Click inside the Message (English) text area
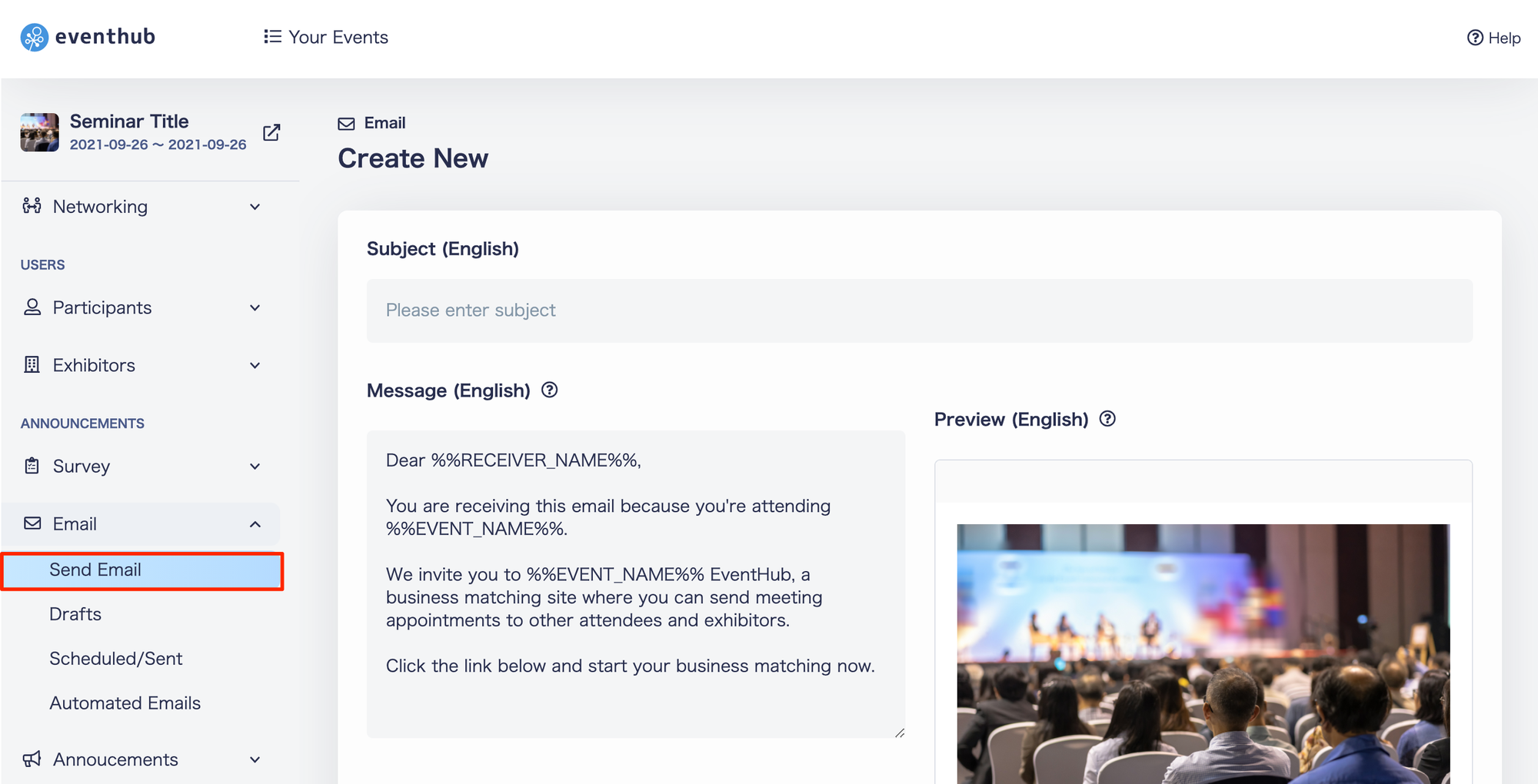 point(636,584)
